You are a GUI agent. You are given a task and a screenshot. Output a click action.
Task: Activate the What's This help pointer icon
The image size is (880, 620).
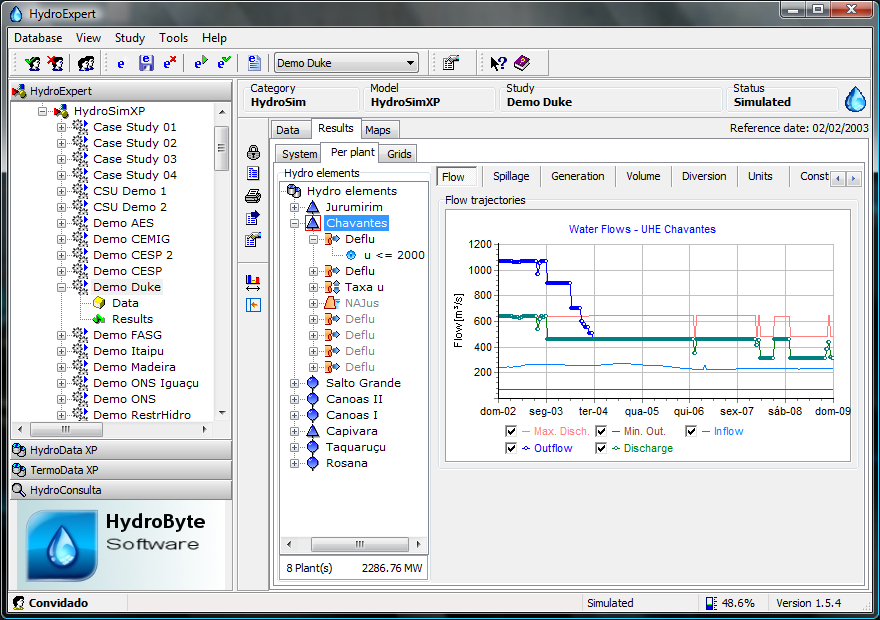coord(498,63)
